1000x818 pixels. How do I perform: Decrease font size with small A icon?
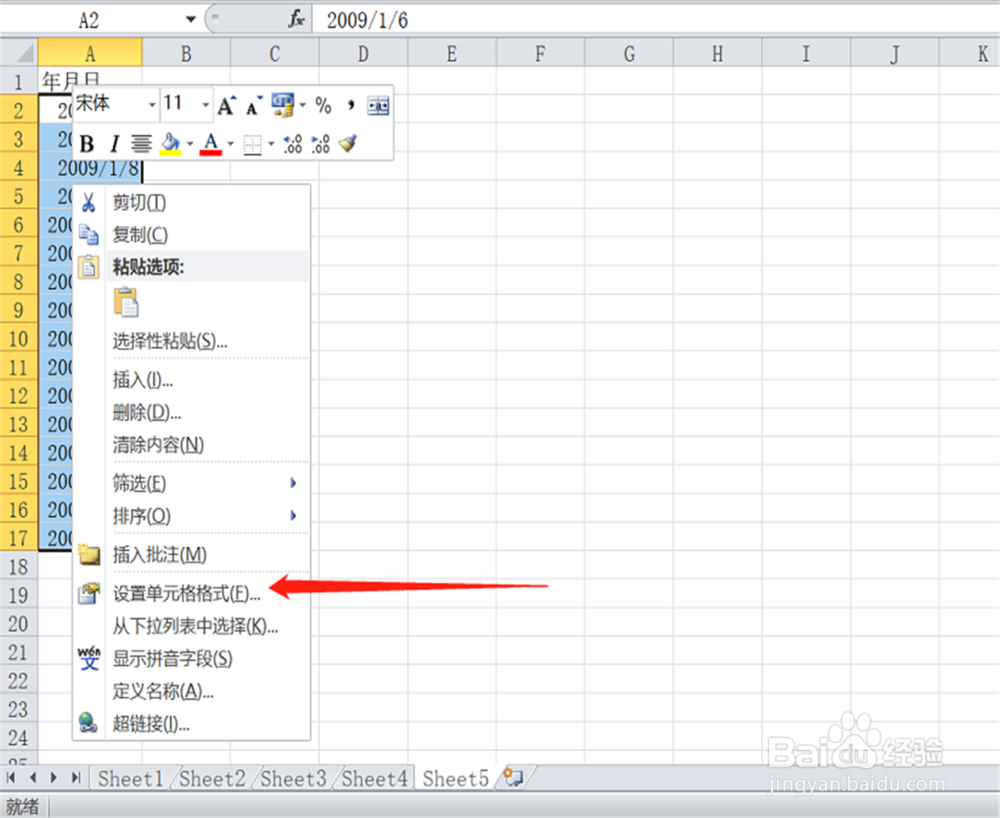coord(254,106)
